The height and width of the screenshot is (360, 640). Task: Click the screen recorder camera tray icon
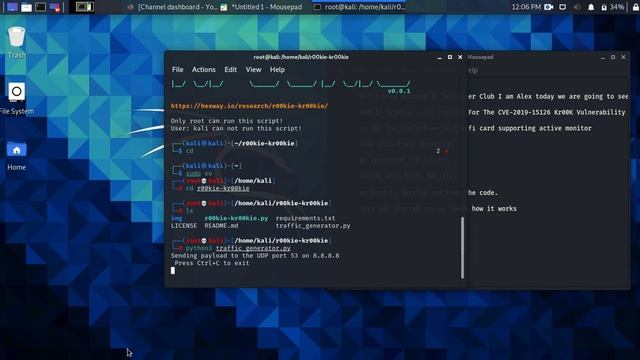click(549, 7)
